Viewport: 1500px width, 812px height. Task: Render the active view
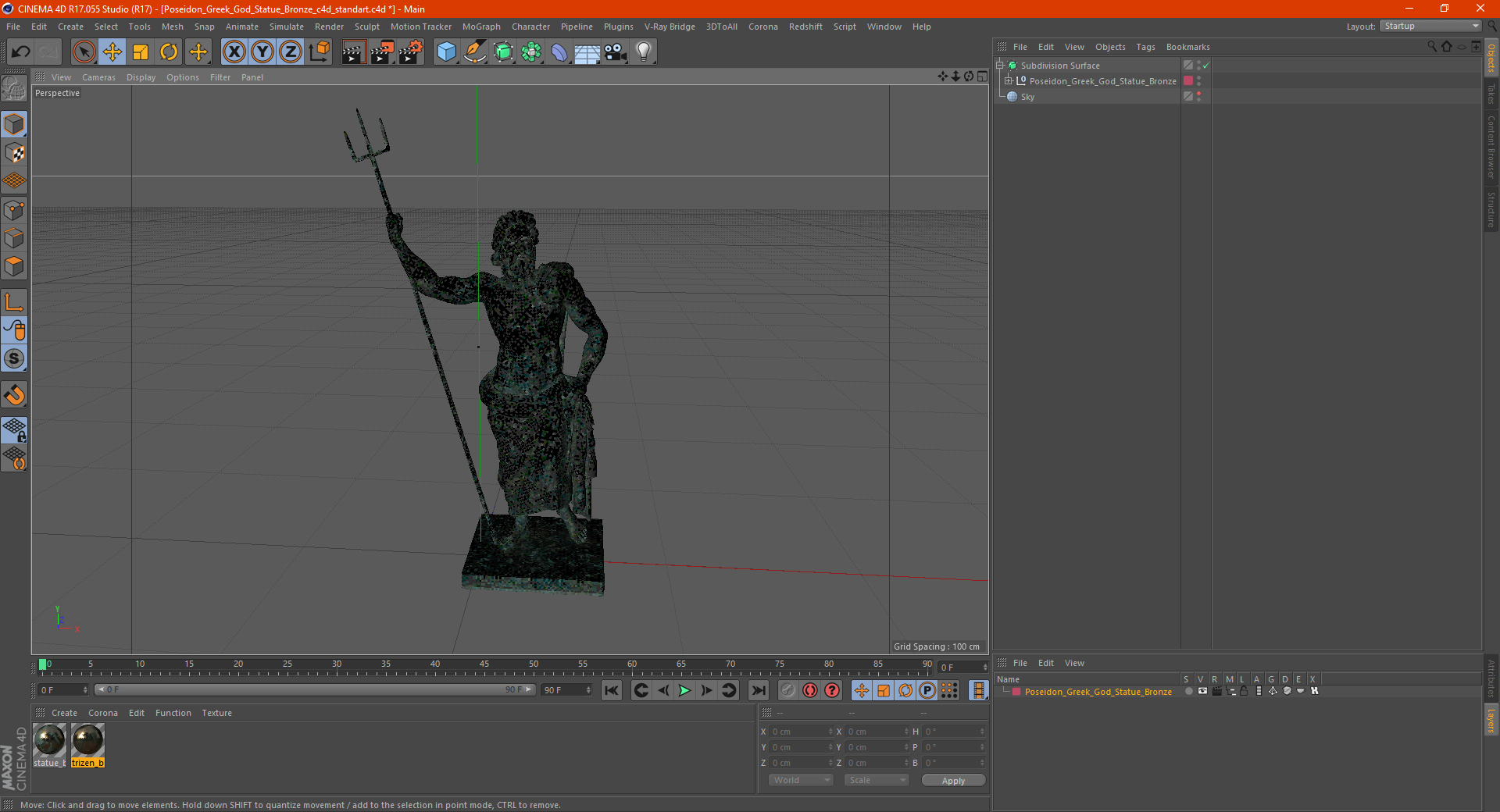pyautogui.click(x=353, y=52)
